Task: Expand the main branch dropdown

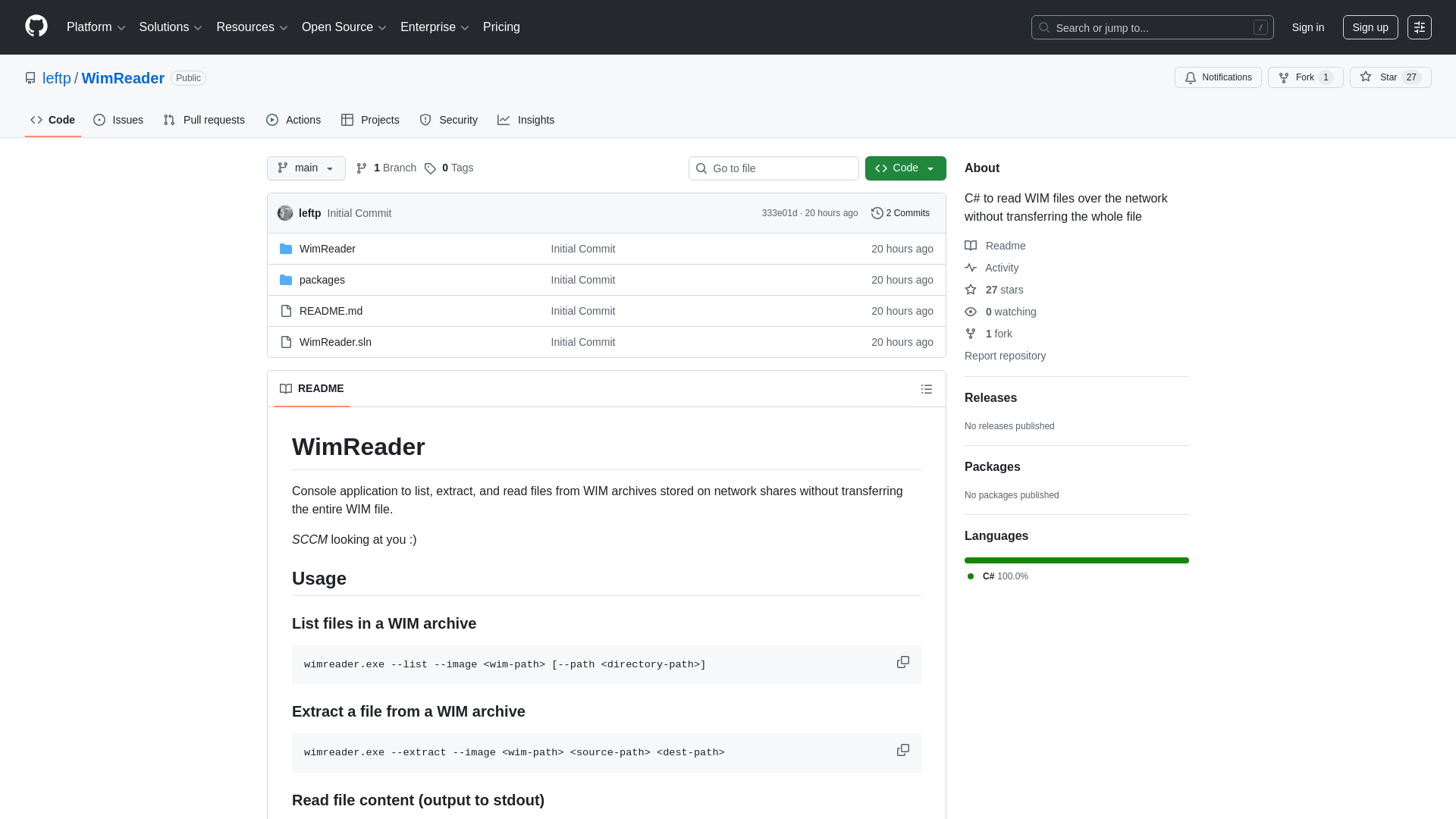Action: coord(306,168)
